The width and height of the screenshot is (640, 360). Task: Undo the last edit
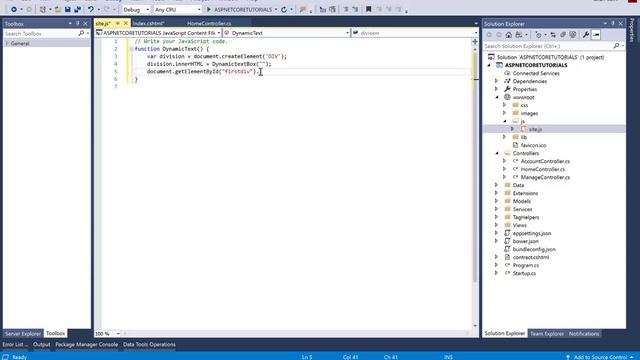point(91,9)
